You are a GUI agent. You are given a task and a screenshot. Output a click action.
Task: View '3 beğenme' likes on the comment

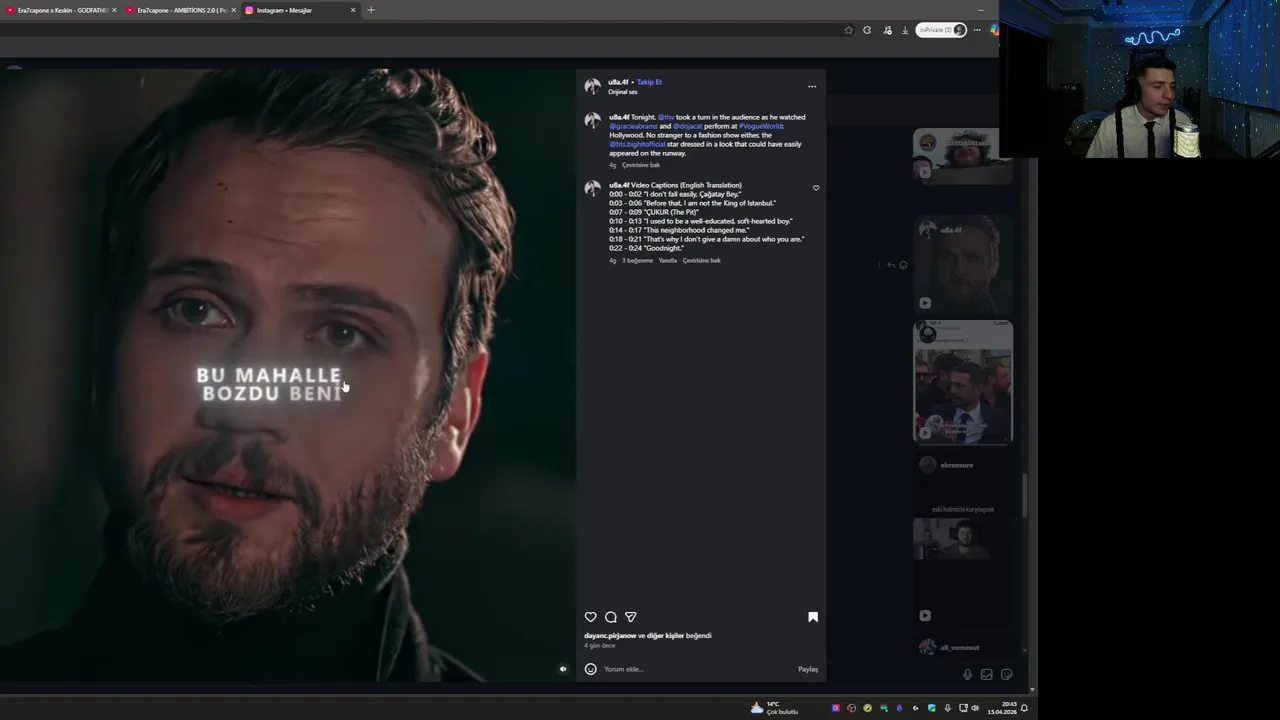637,260
